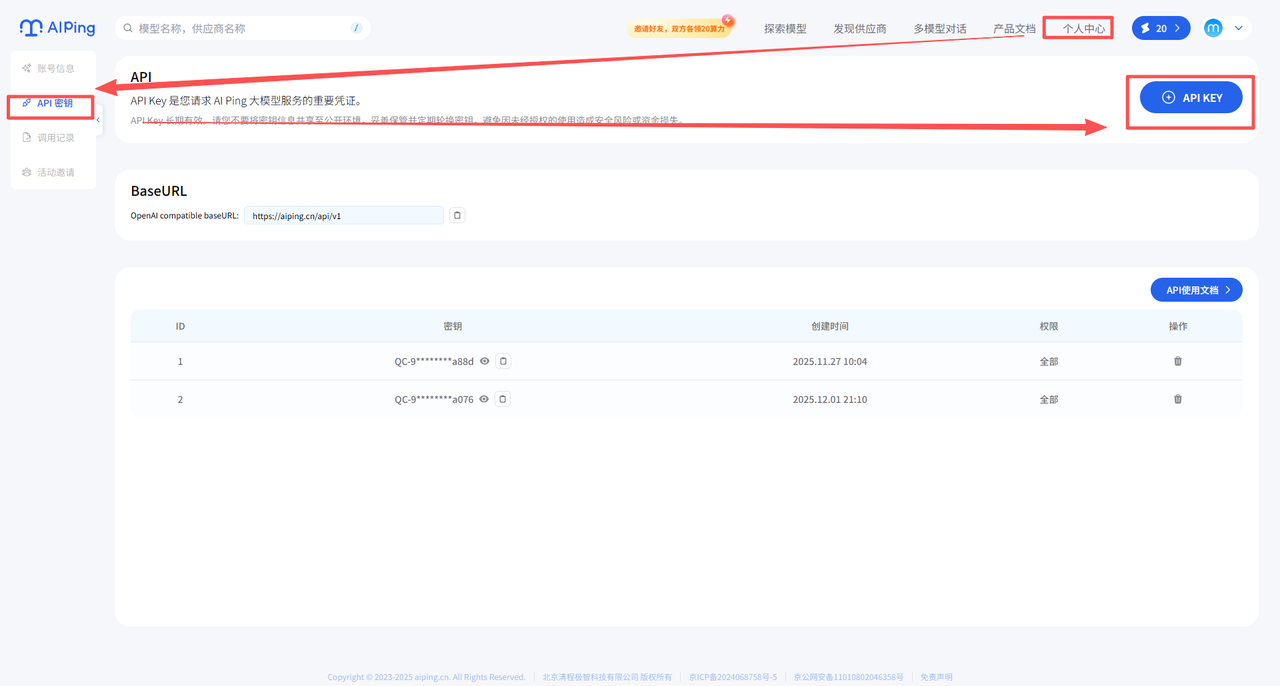Screen dimensions: 1280x686
Task: Click the credits balance pill showing 20
Action: 1161,28
